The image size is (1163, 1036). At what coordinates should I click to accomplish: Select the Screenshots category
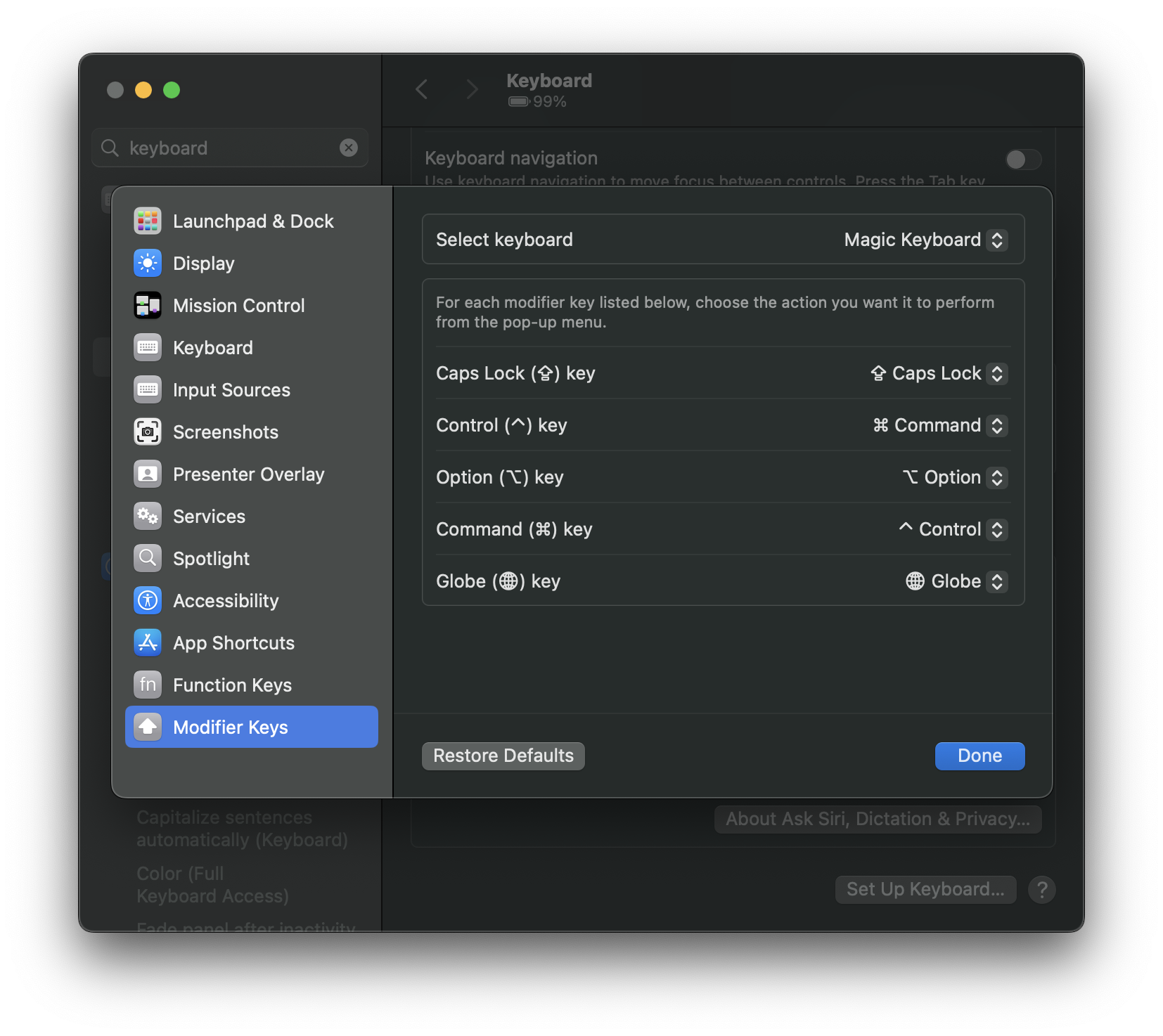click(x=252, y=432)
